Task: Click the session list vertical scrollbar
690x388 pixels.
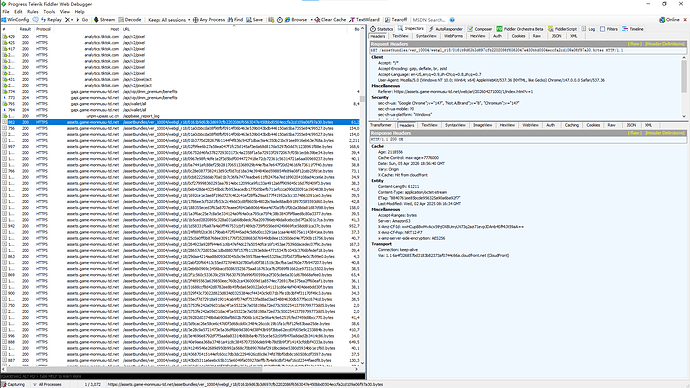Action: (363, 196)
